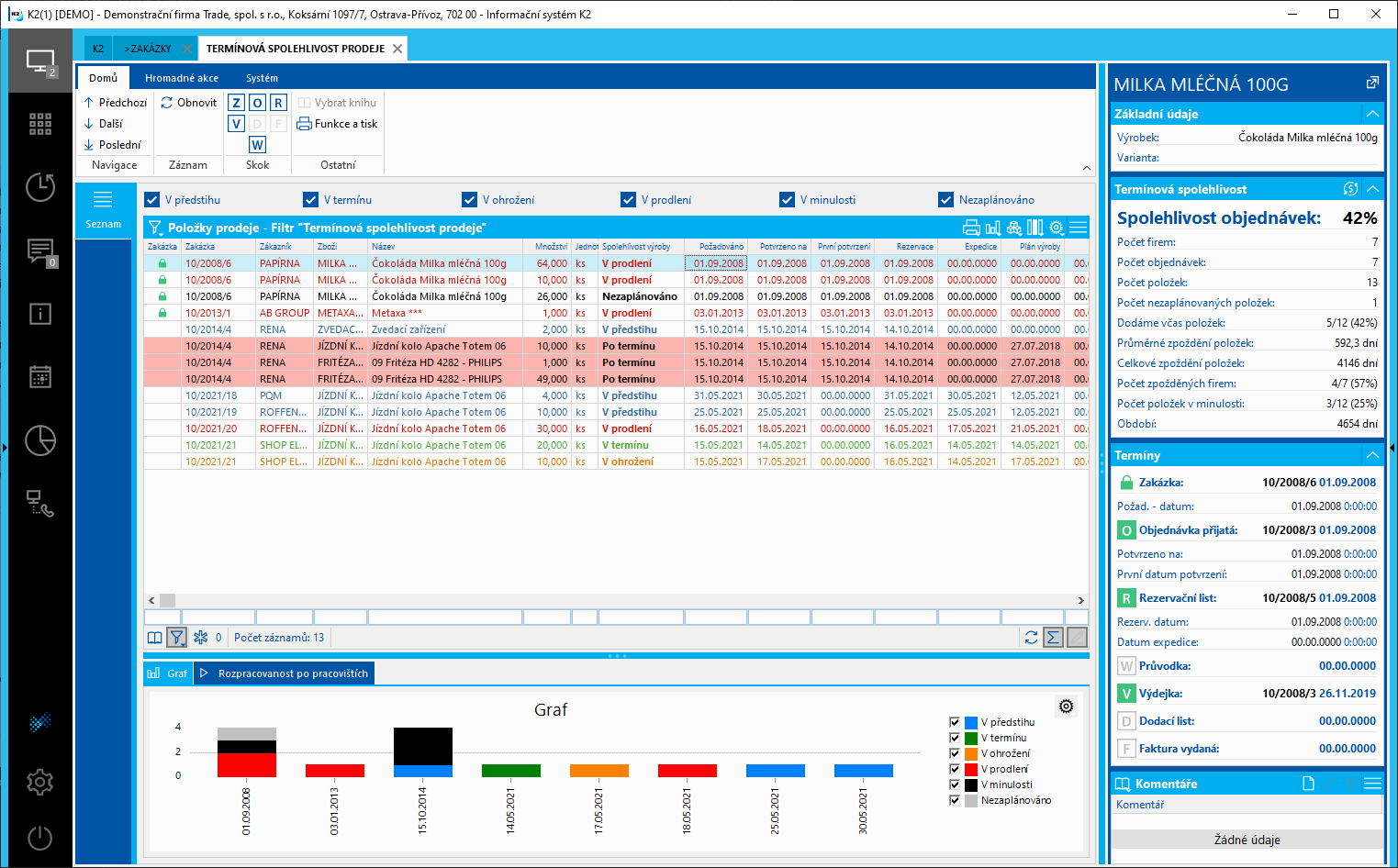
Task: Click the print icon in table header
Action: pos(971,228)
